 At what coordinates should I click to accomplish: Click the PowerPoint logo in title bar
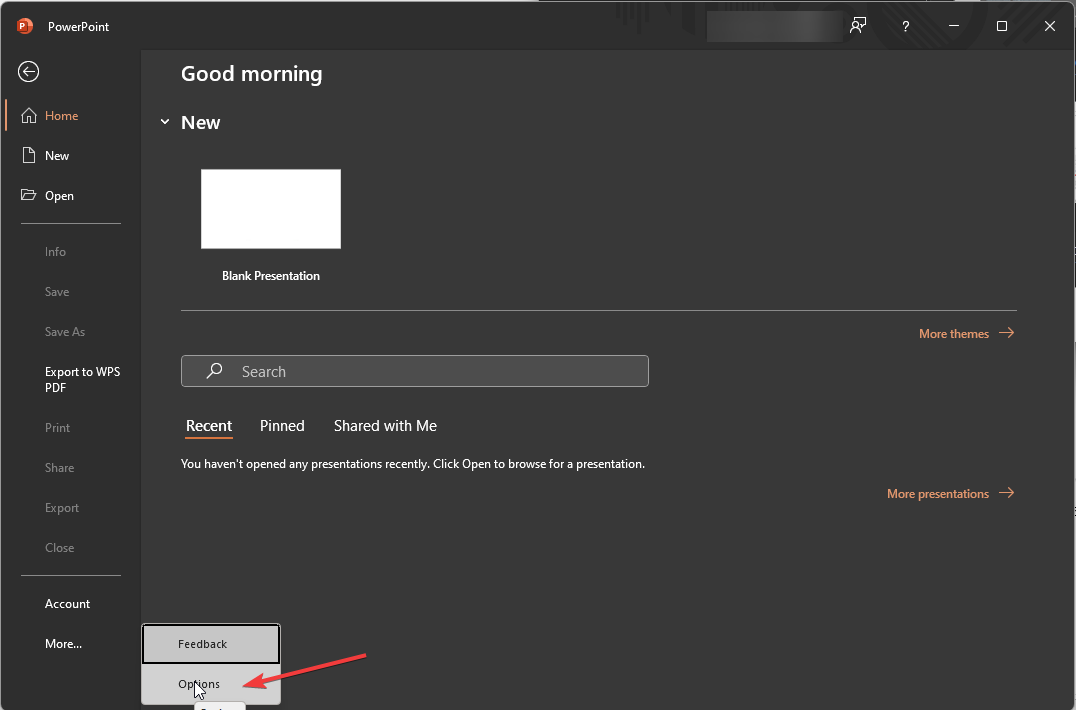[x=25, y=27]
